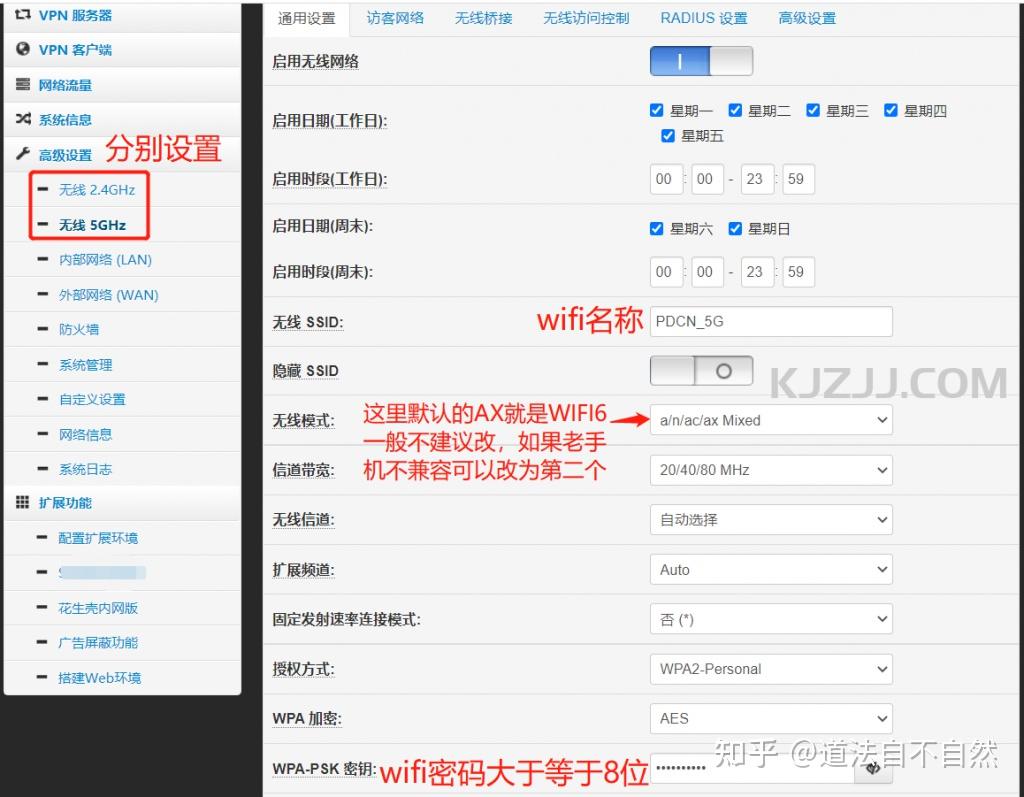Uncheck the 星期三 checkbox

(813, 110)
